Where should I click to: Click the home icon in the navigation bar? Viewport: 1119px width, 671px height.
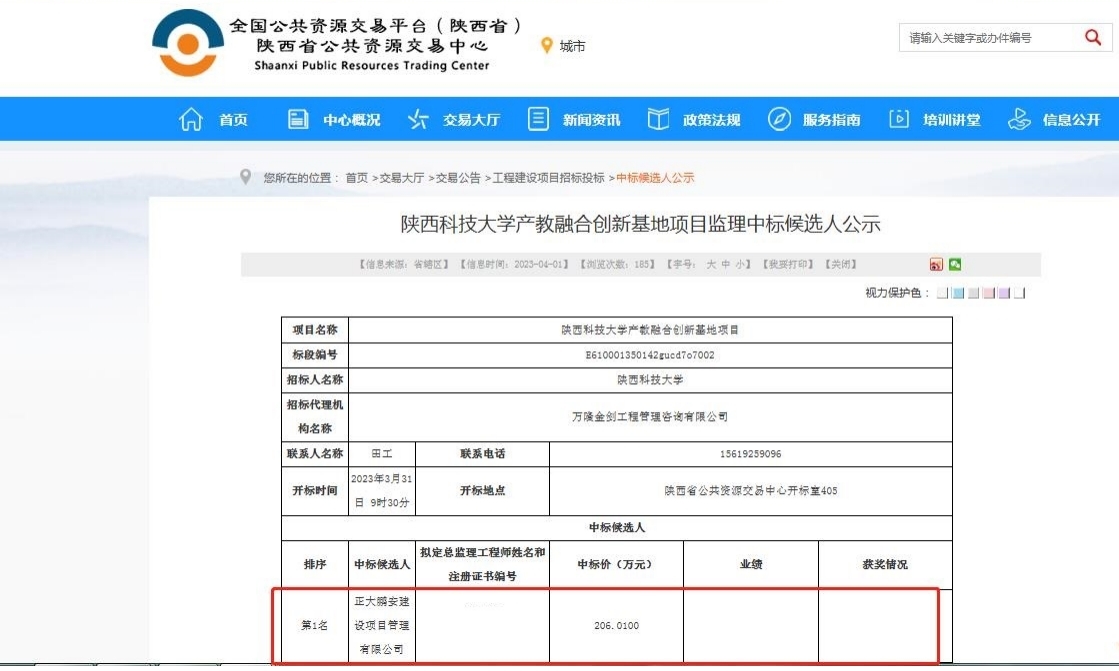coord(190,119)
